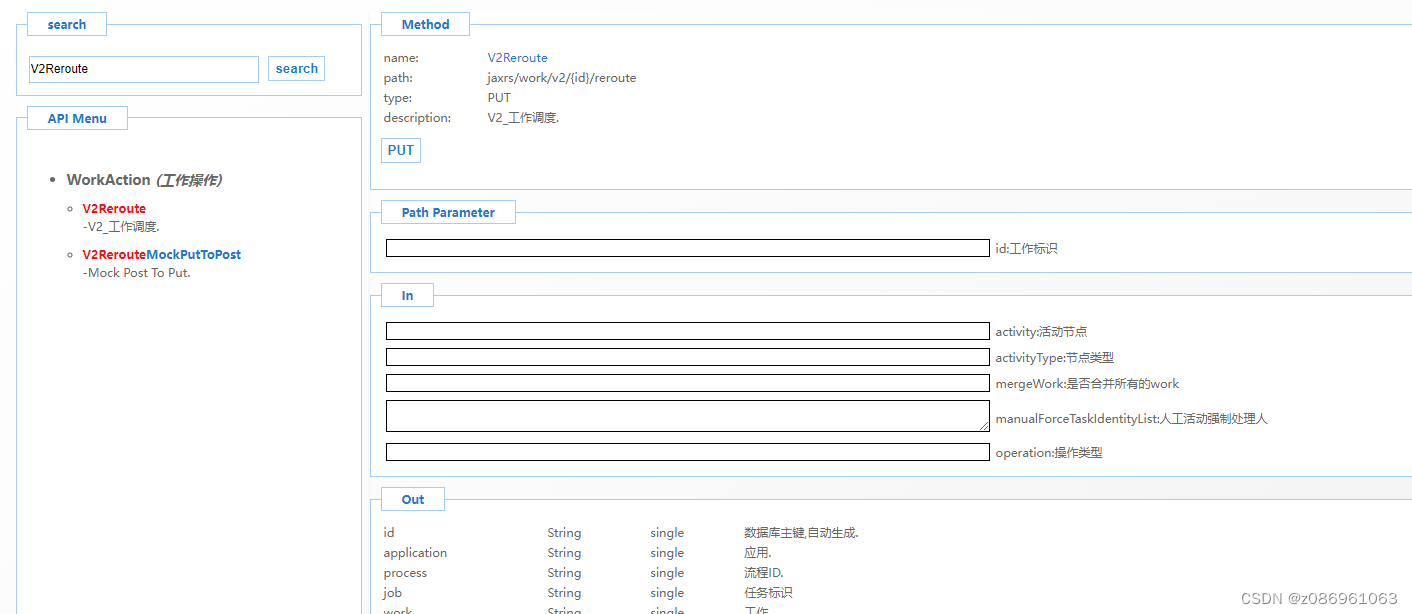
Task: Click the search panel header label
Action: (66, 23)
